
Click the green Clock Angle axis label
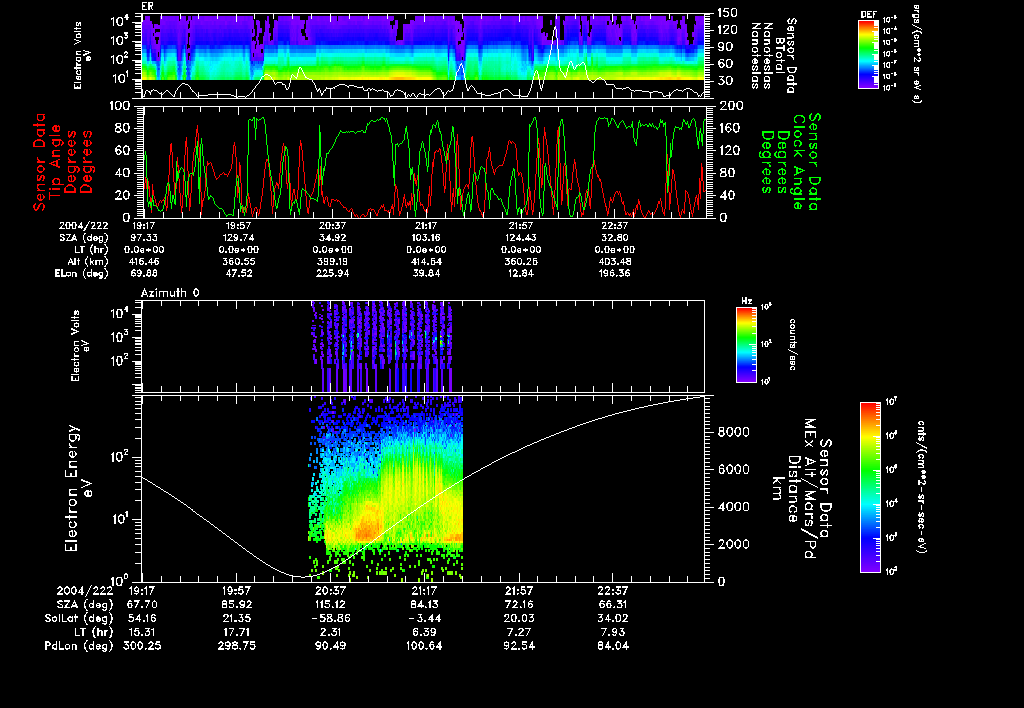[x=798, y=160]
